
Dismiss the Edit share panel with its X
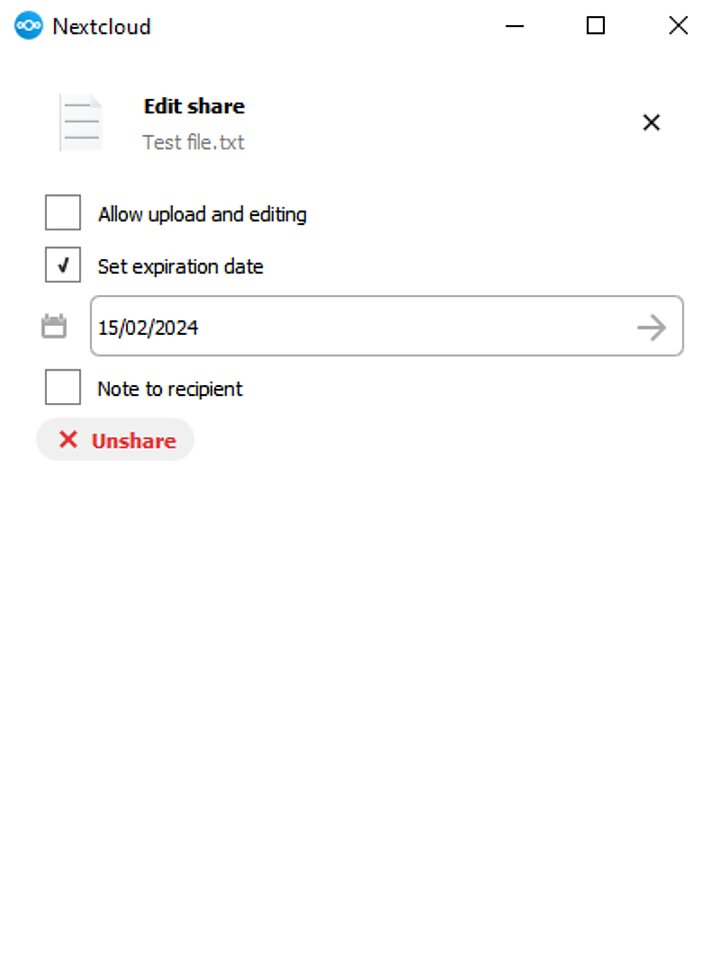pos(651,122)
